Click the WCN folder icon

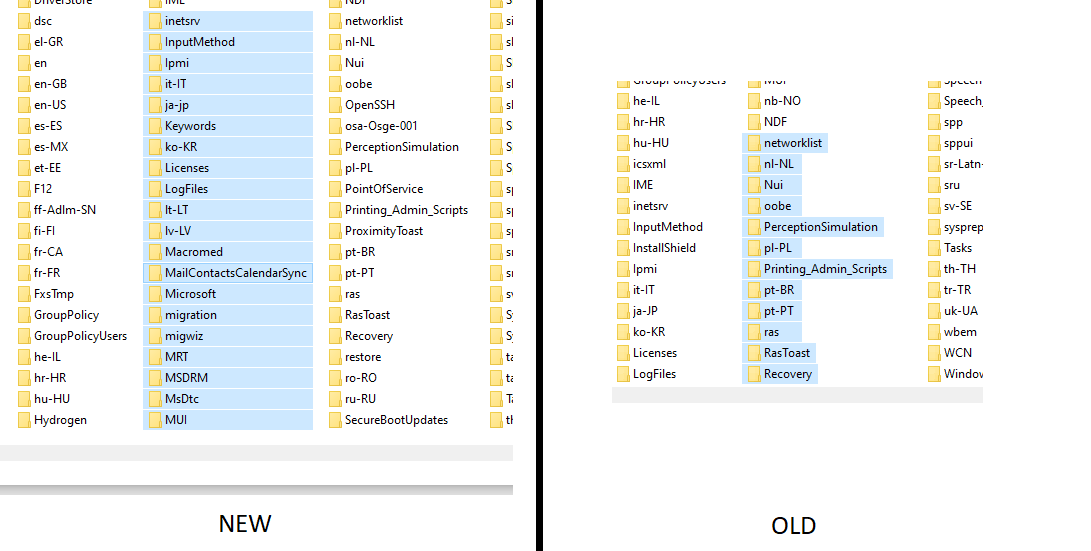(x=934, y=353)
